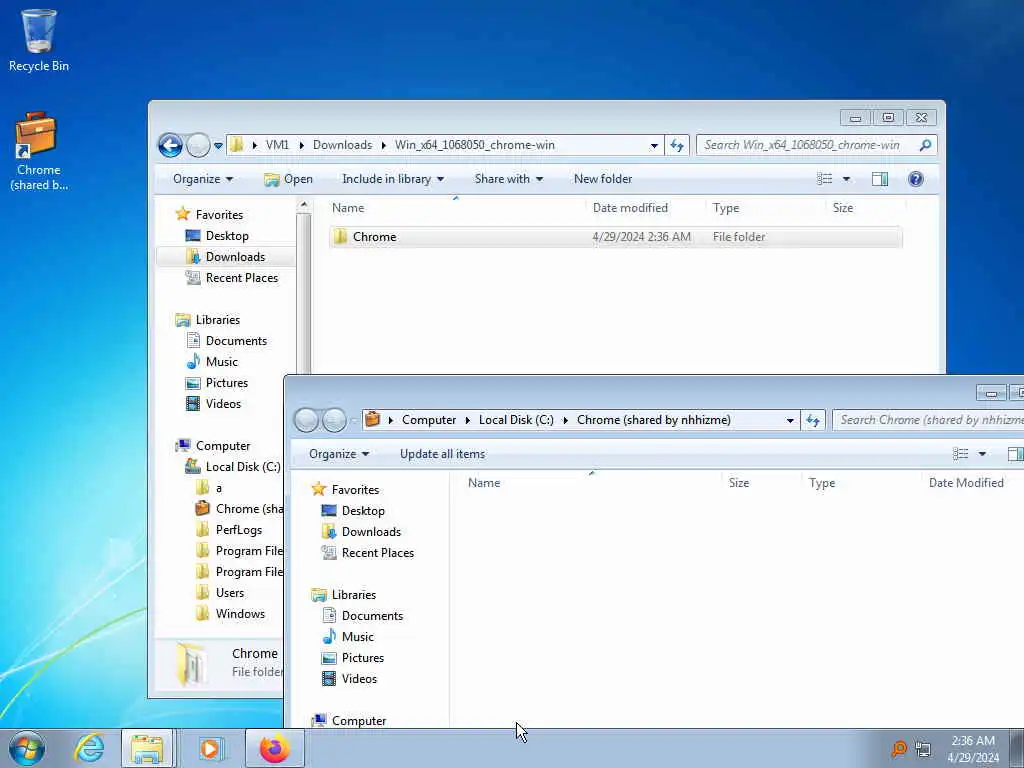
Task: Launch Firefox from the taskbar
Action: 274,748
